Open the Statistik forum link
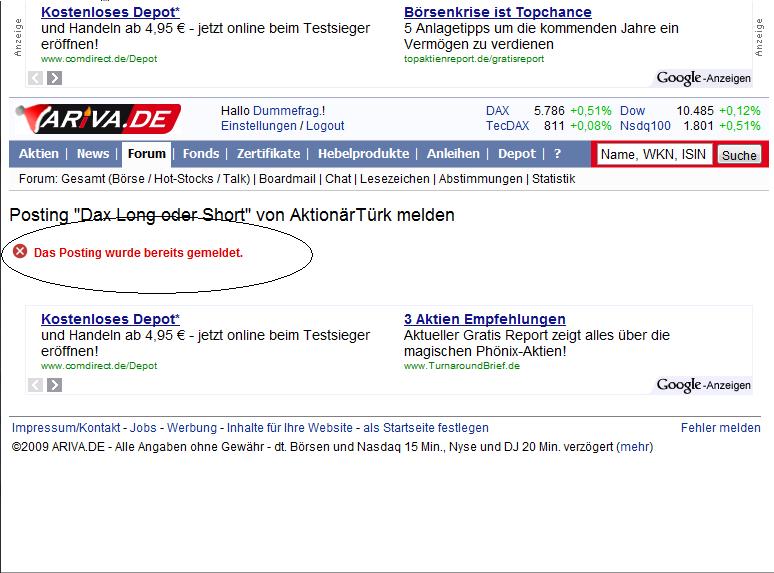Image resolution: width=774 pixels, height=573 pixels. (x=553, y=179)
